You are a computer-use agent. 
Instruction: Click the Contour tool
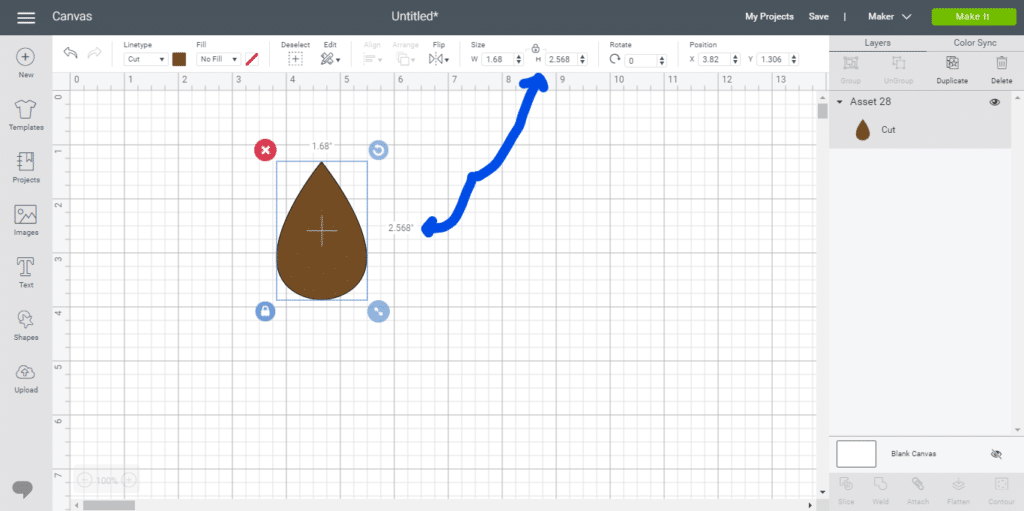[x=1000, y=485]
